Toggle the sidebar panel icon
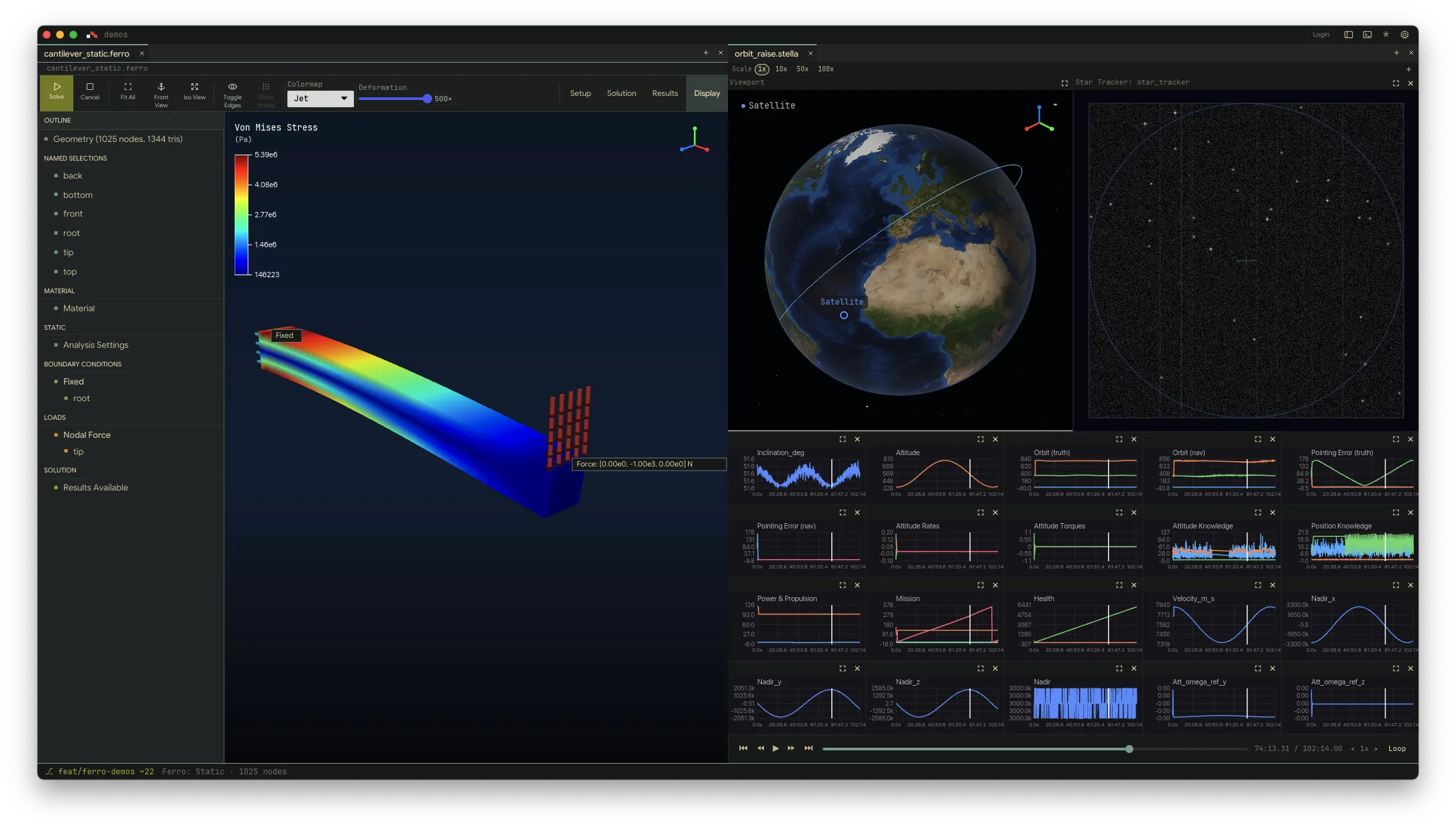 click(1349, 35)
